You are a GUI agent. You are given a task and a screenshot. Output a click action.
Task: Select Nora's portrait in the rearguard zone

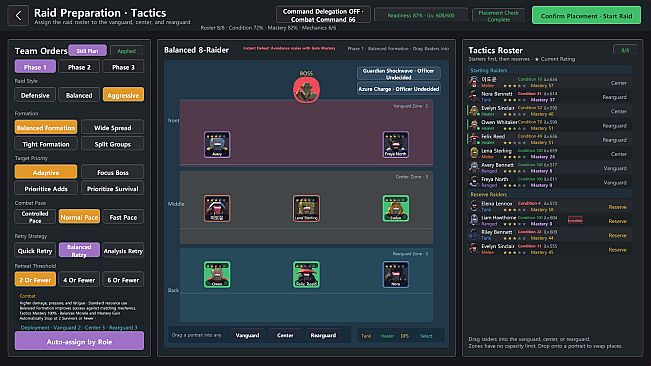click(x=395, y=274)
